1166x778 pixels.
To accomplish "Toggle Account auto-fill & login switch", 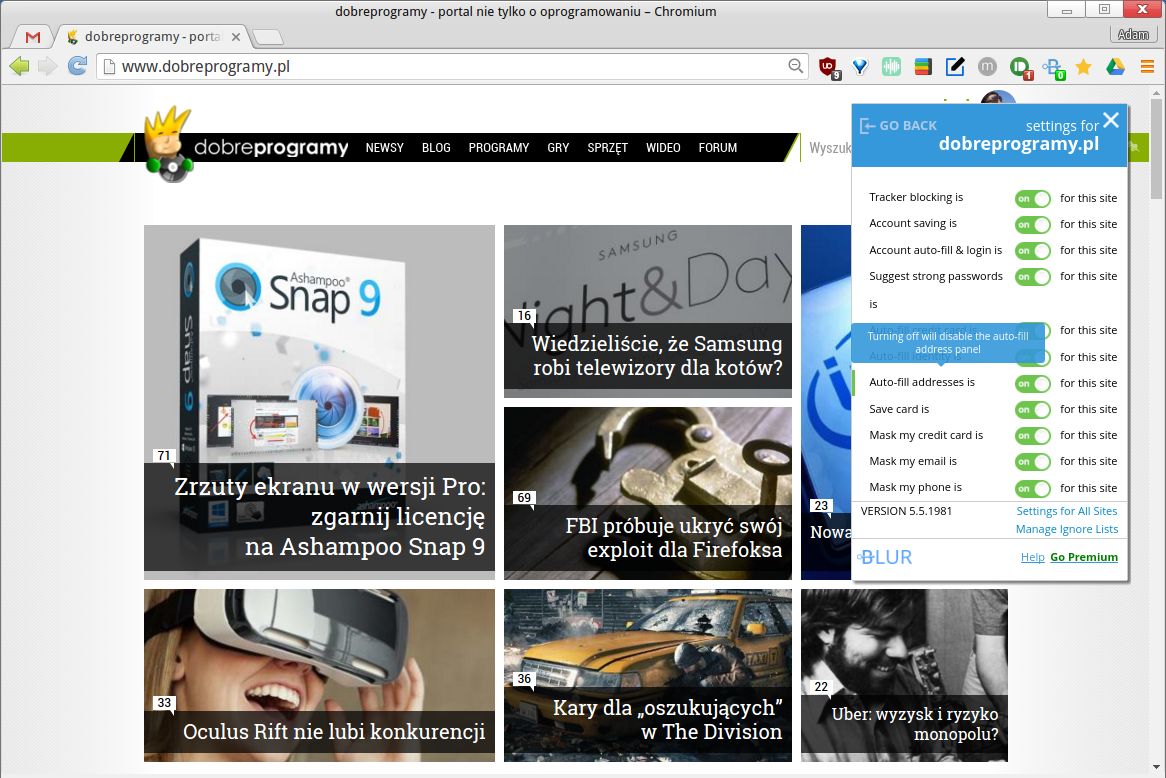I will point(1033,251).
